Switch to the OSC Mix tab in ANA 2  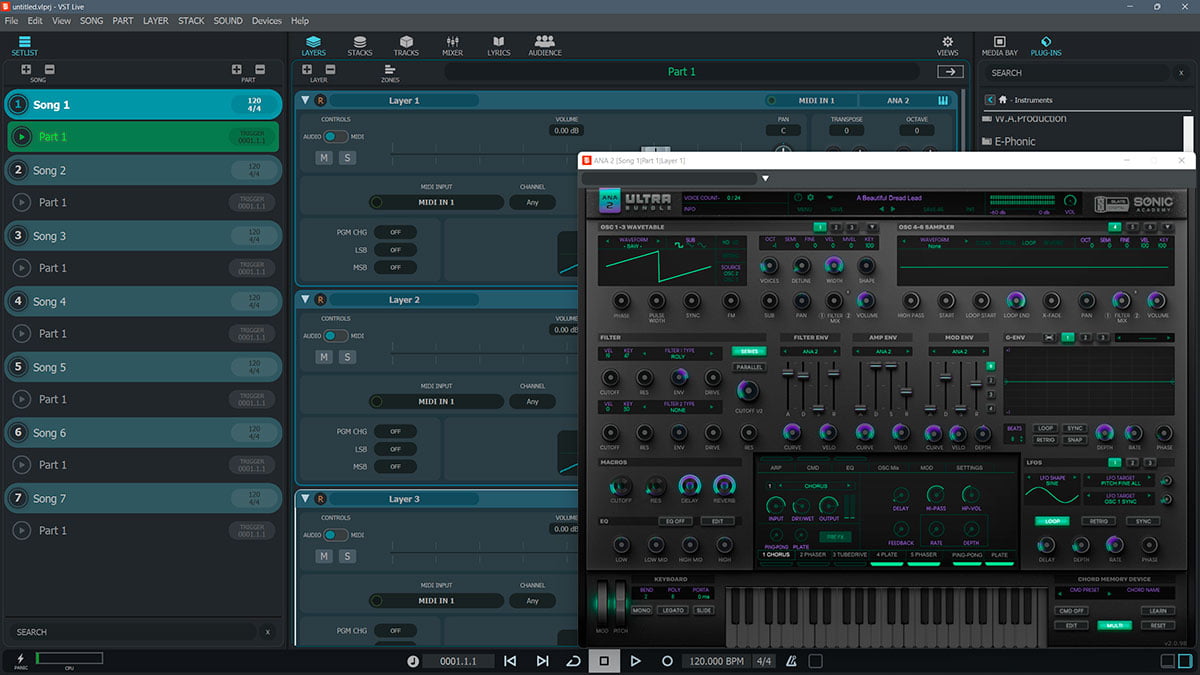coord(888,467)
